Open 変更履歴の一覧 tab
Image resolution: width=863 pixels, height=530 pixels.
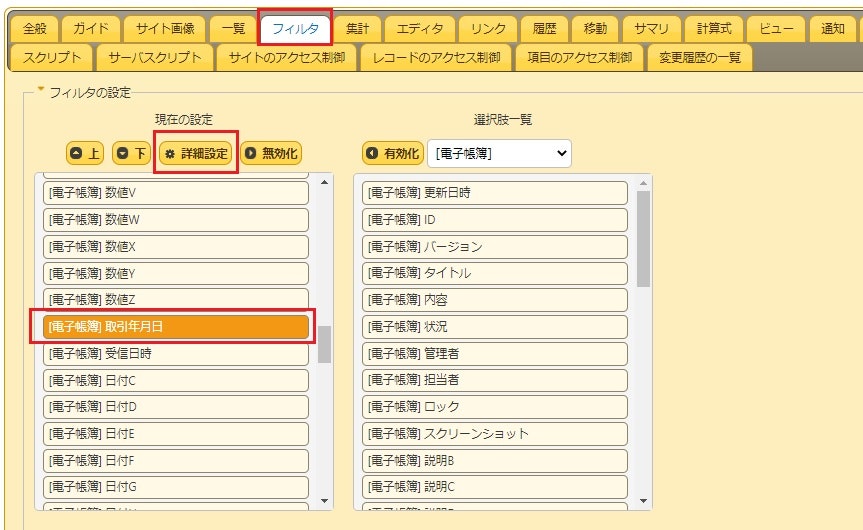tap(700, 58)
